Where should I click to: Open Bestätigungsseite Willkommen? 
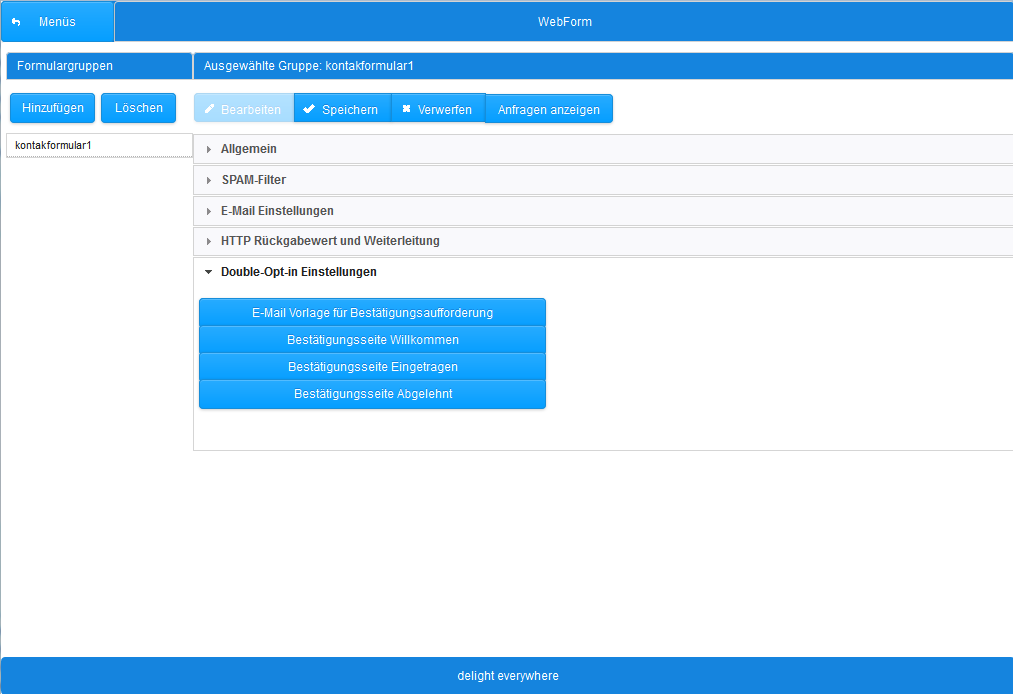click(372, 339)
